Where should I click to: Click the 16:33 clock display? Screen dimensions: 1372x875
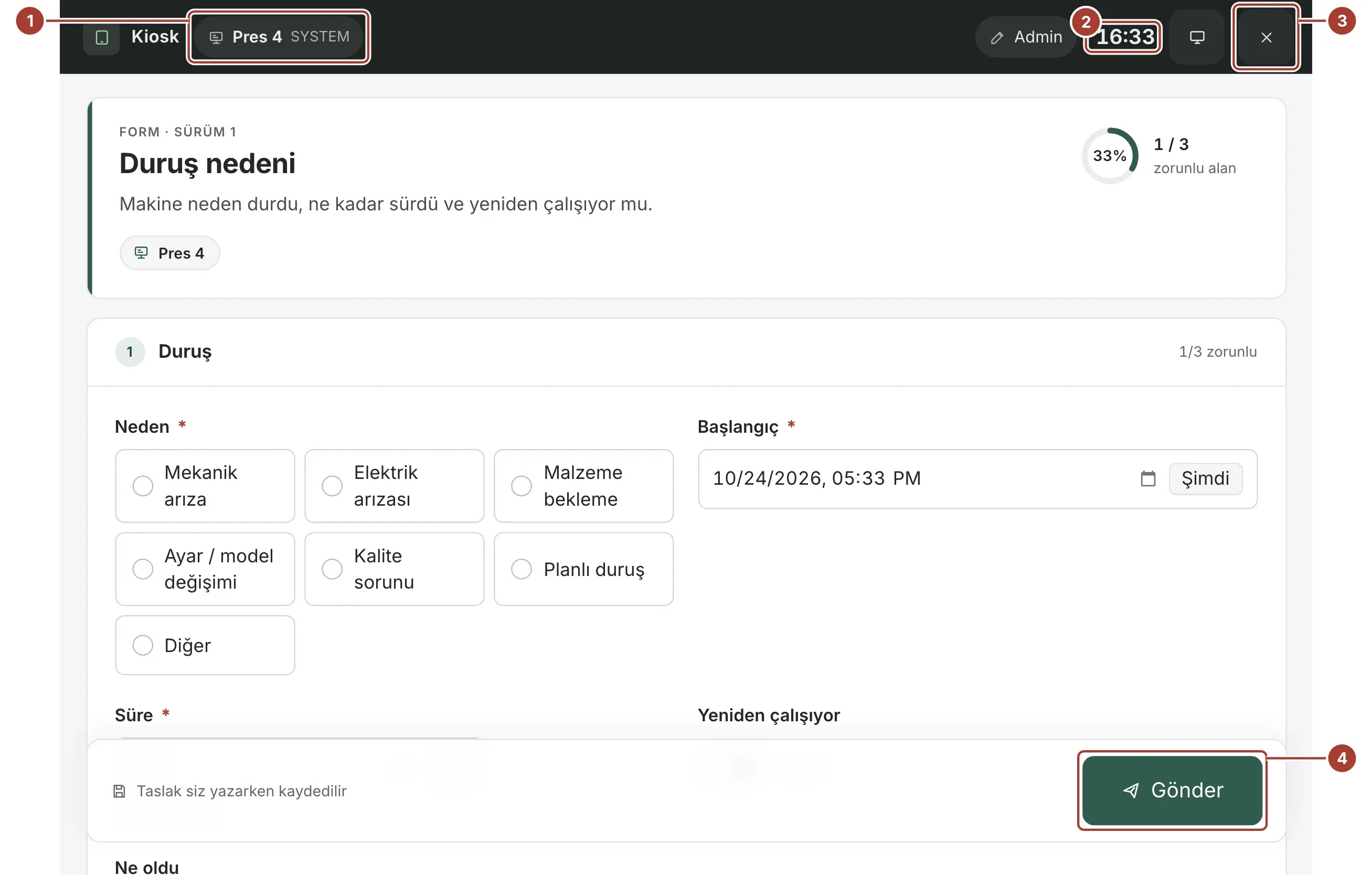(1125, 37)
